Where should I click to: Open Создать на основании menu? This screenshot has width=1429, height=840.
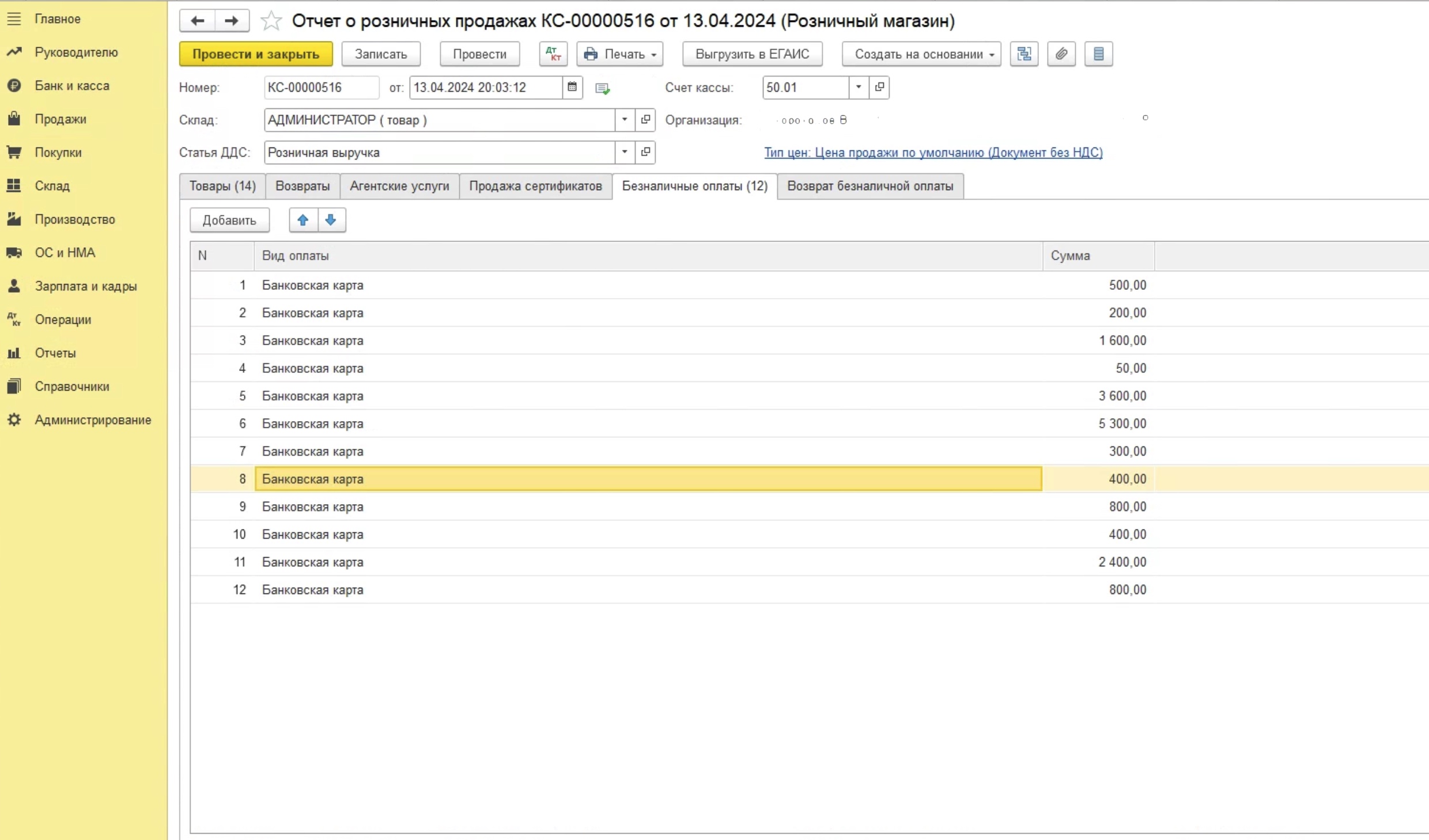tap(921, 54)
